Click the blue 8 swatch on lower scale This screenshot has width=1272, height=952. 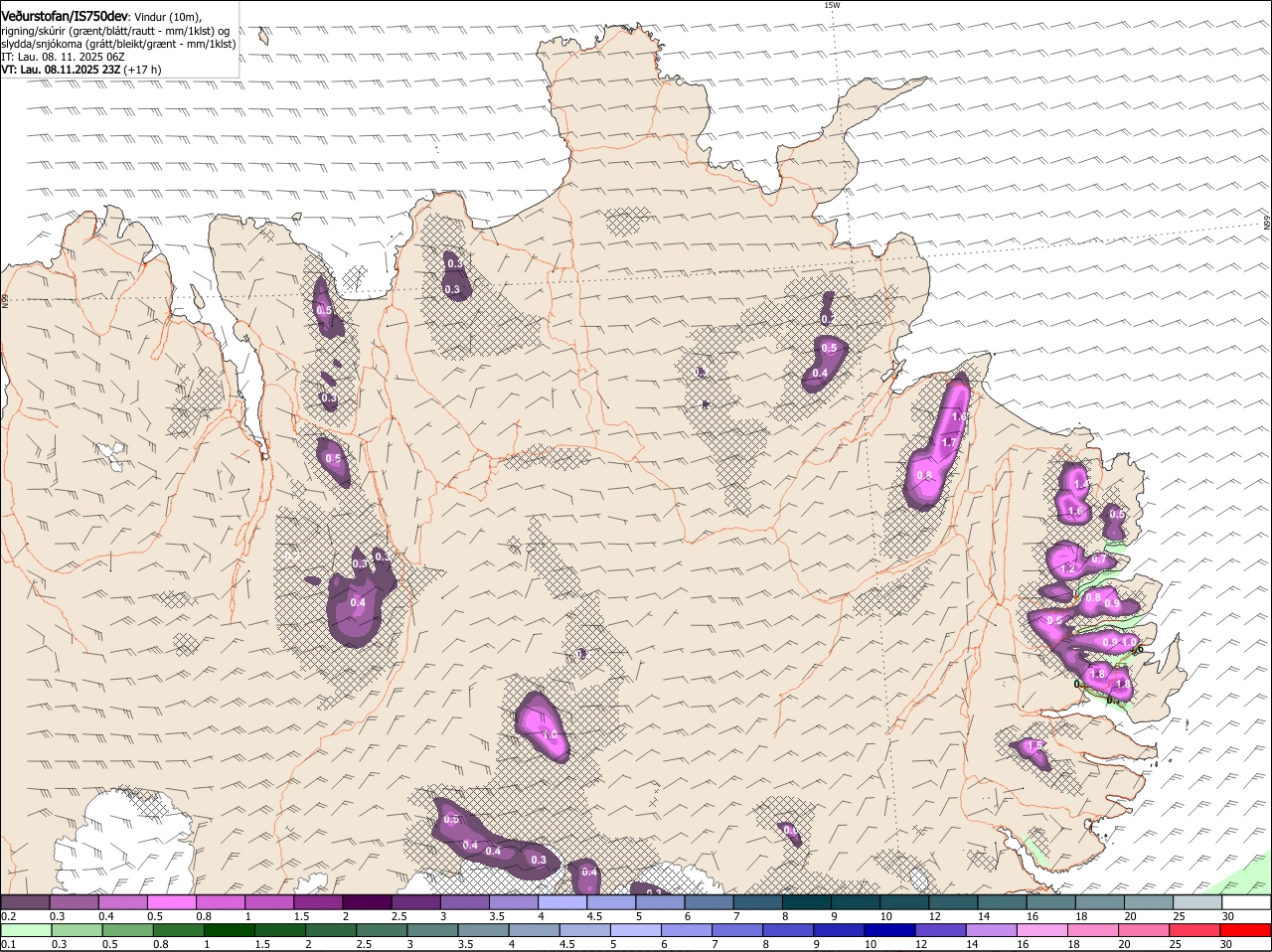pos(789,930)
